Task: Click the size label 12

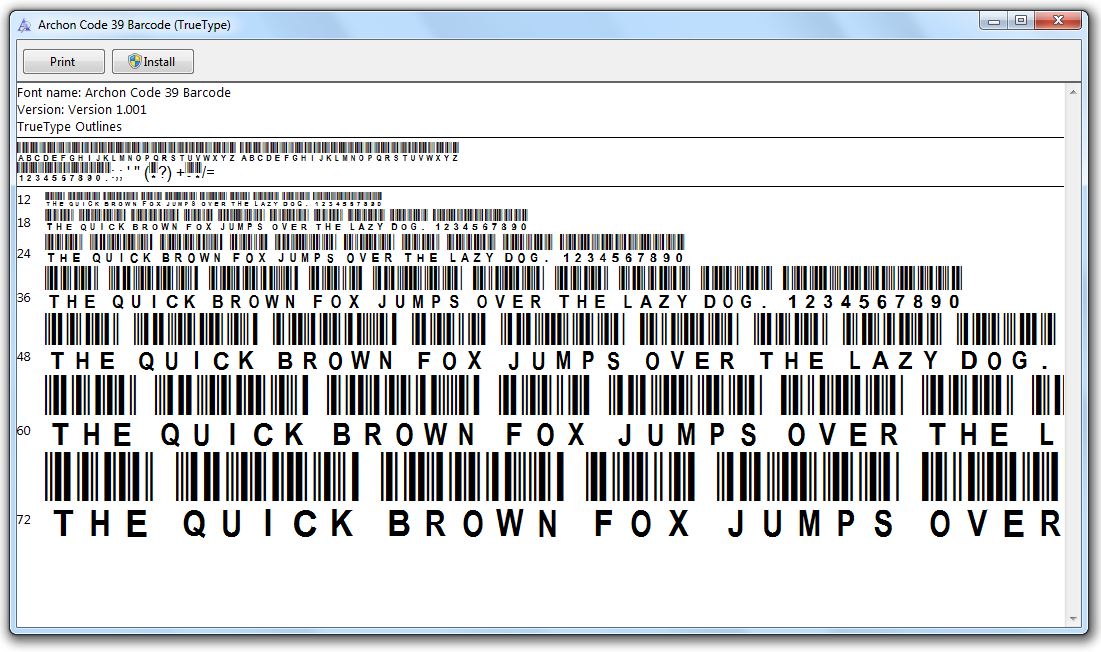Action: (x=24, y=199)
